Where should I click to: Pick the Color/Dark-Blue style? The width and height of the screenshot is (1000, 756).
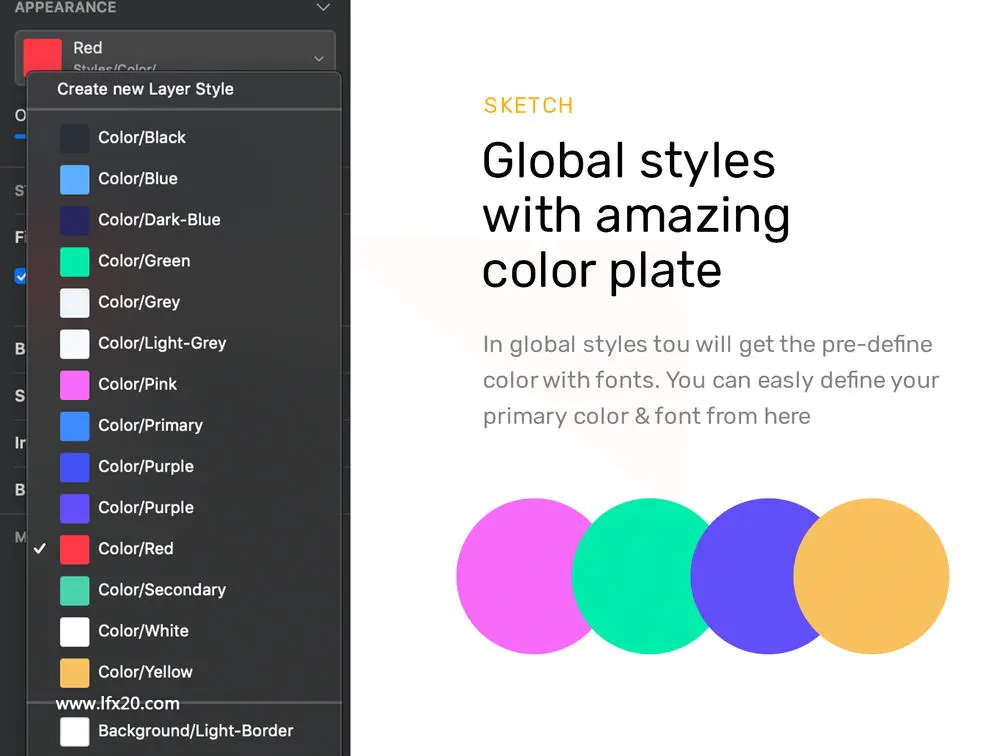pos(184,220)
